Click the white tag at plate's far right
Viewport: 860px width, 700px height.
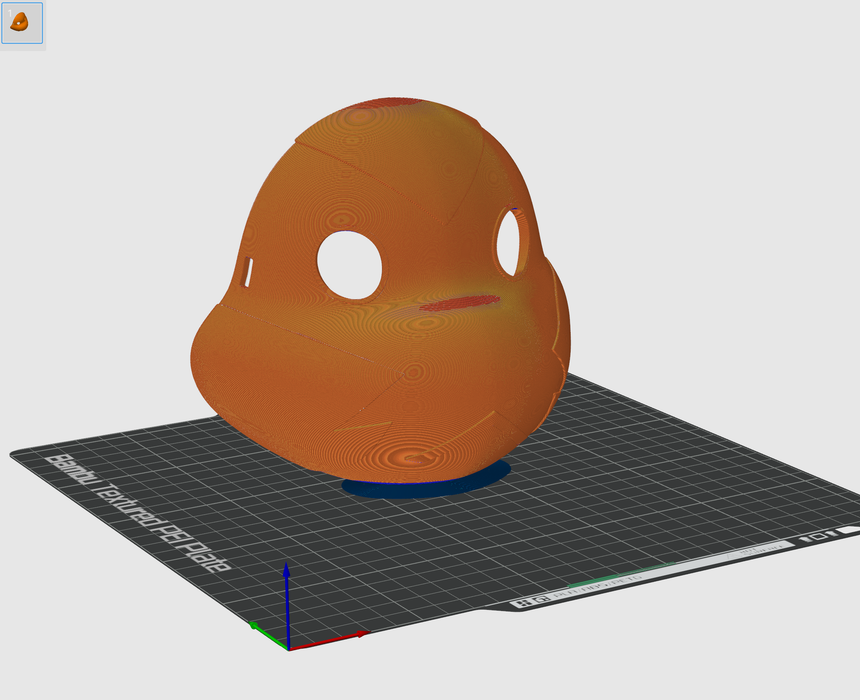[x=849, y=529]
